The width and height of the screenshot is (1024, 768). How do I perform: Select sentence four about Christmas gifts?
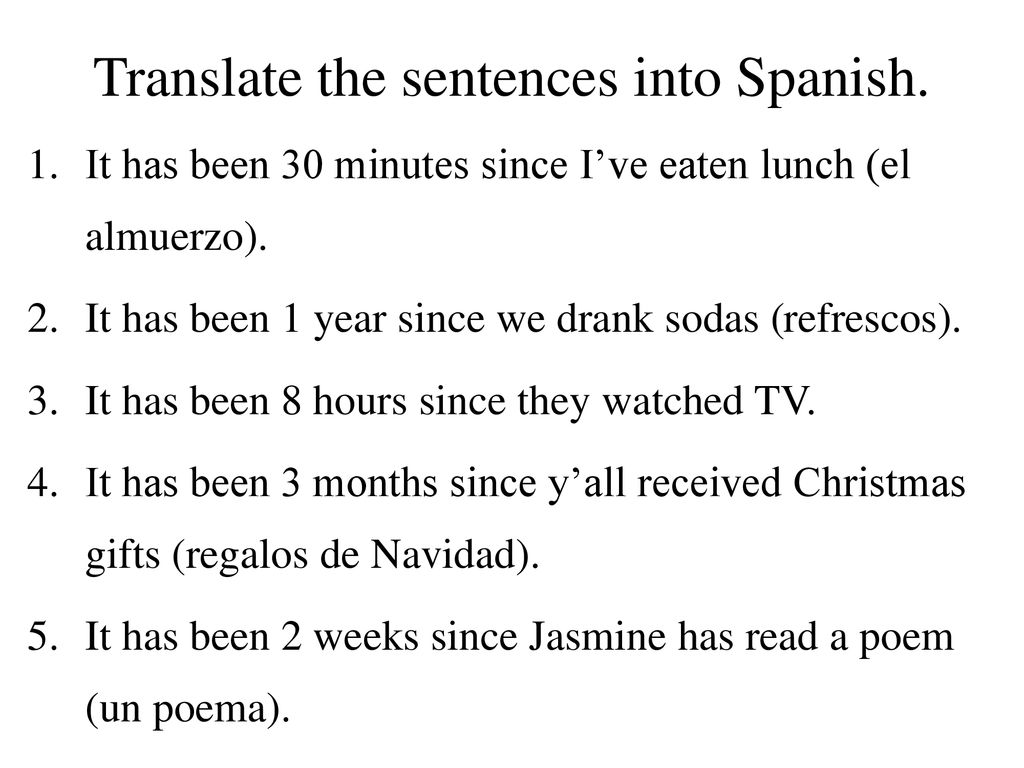click(525, 519)
